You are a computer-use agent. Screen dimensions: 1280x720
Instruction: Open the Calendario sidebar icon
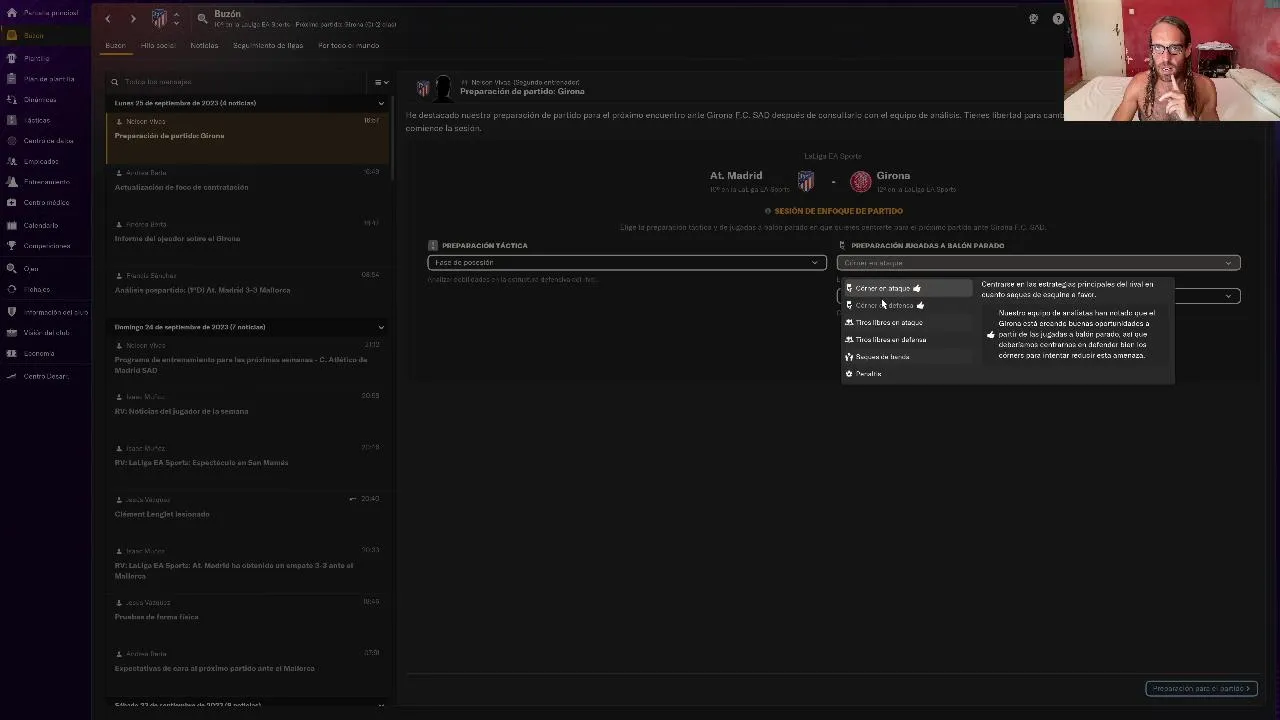point(11,225)
